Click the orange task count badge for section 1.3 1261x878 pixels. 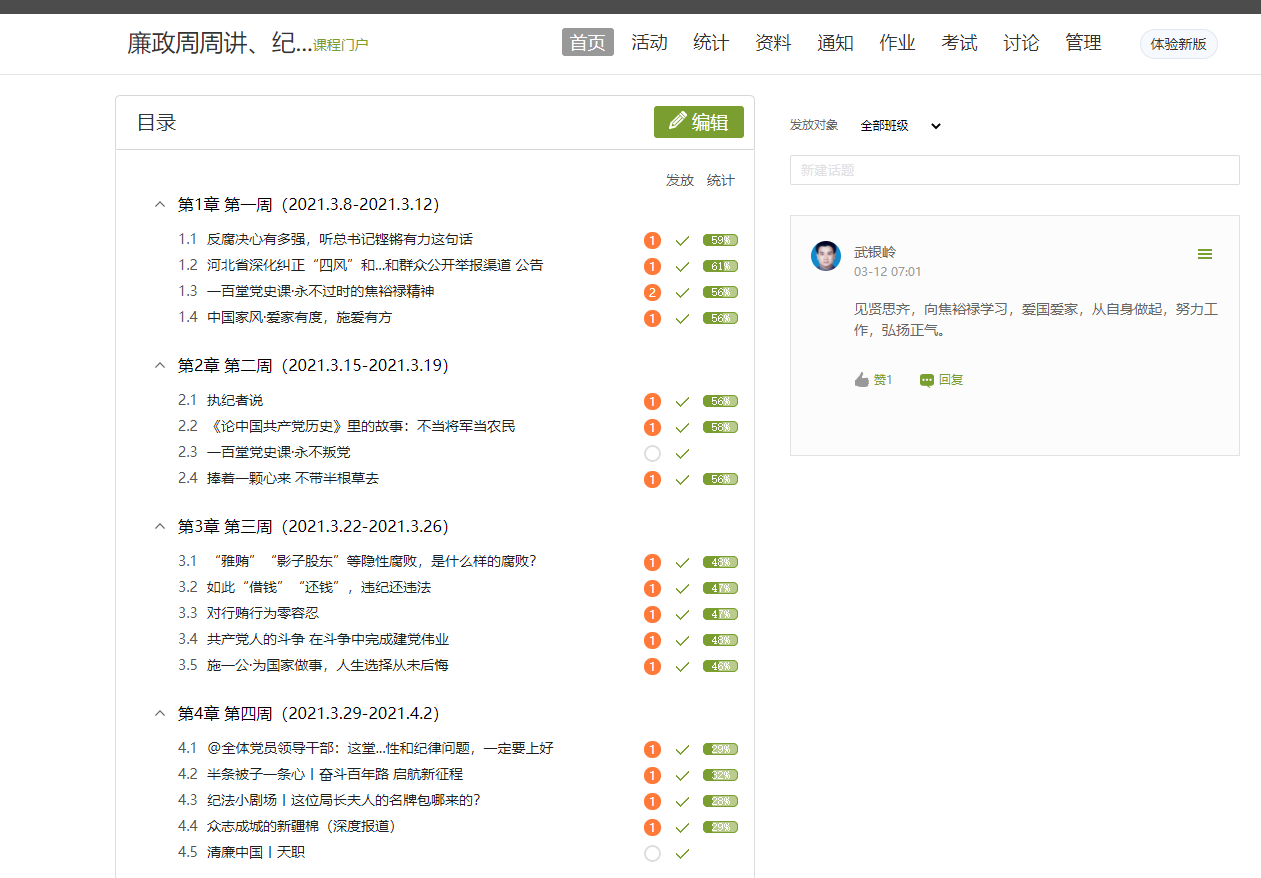pos(653,293)
